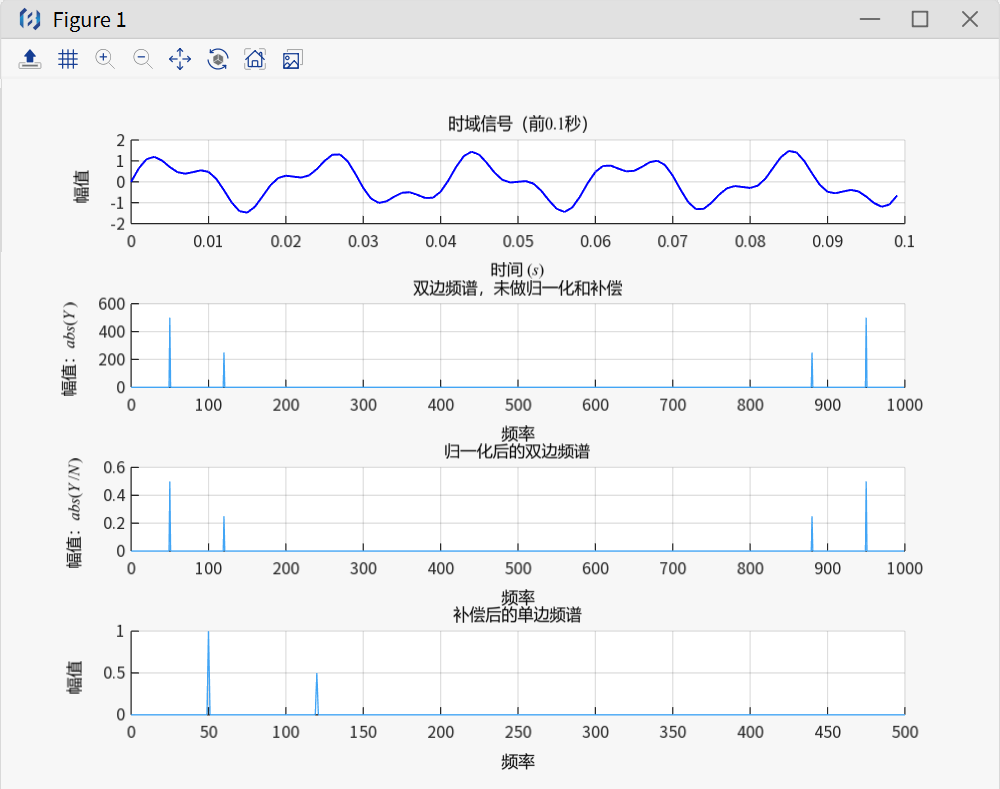This screenshot has width=1000, height=789.
Task: Toggle the grid icon in toolbar
Action: pos(68,59)
